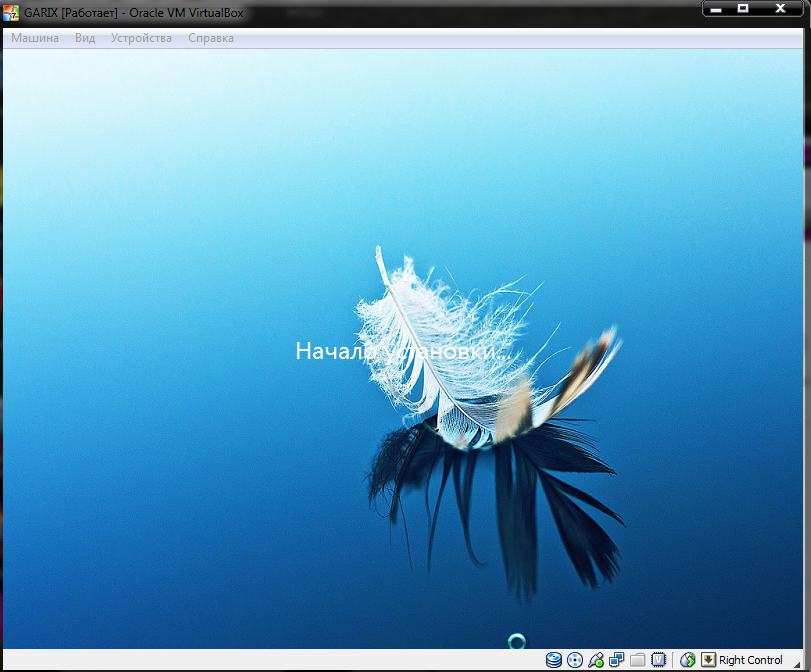
Task: Click the network adapters indicator icon
Action: click(x=617, y=660)
